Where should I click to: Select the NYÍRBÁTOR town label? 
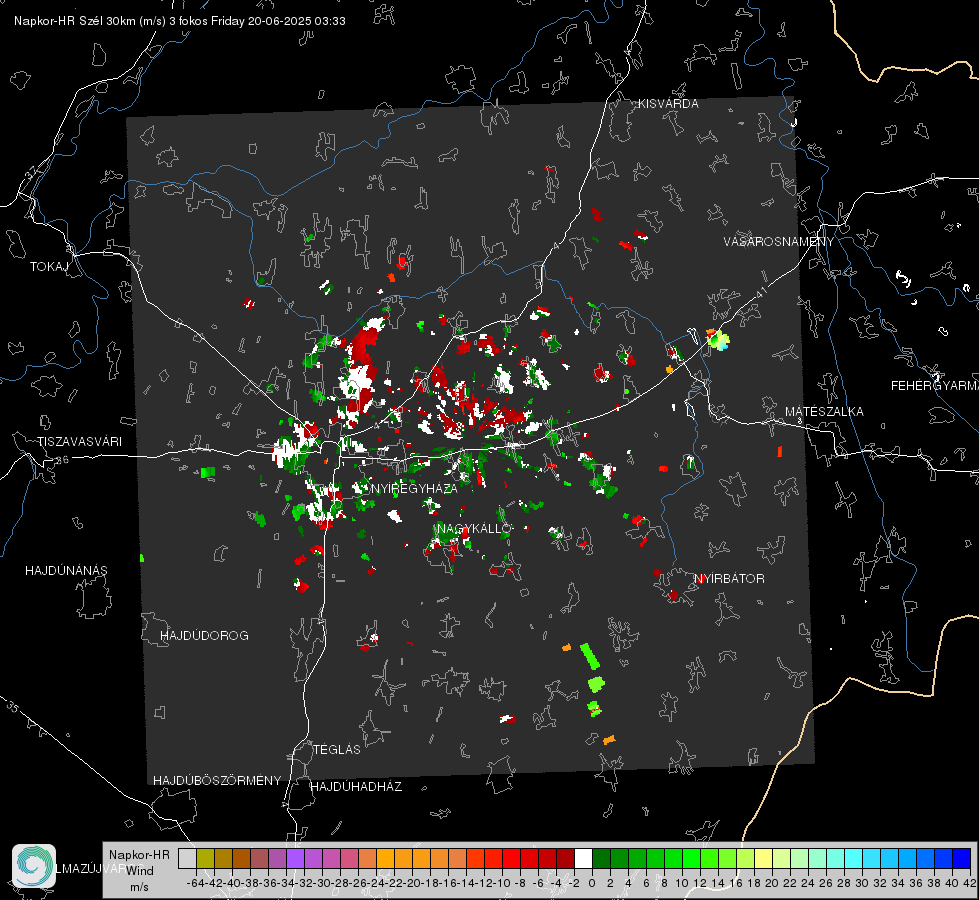(x=729, y=578)
